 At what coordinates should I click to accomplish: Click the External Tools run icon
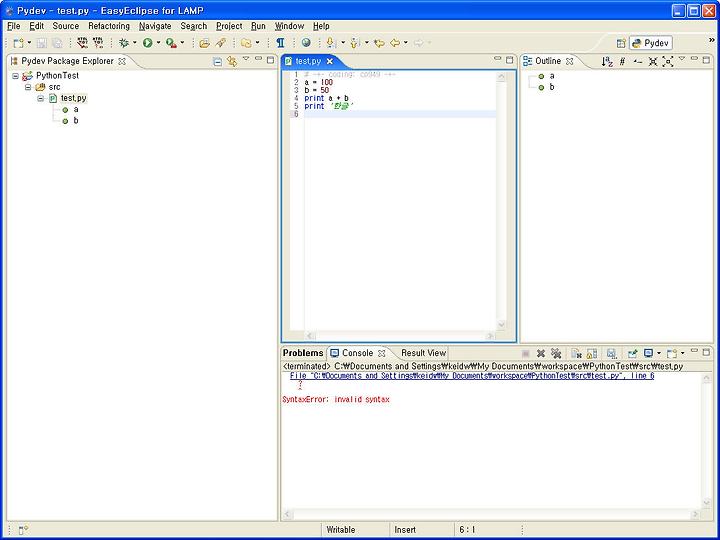pos(171,43)
